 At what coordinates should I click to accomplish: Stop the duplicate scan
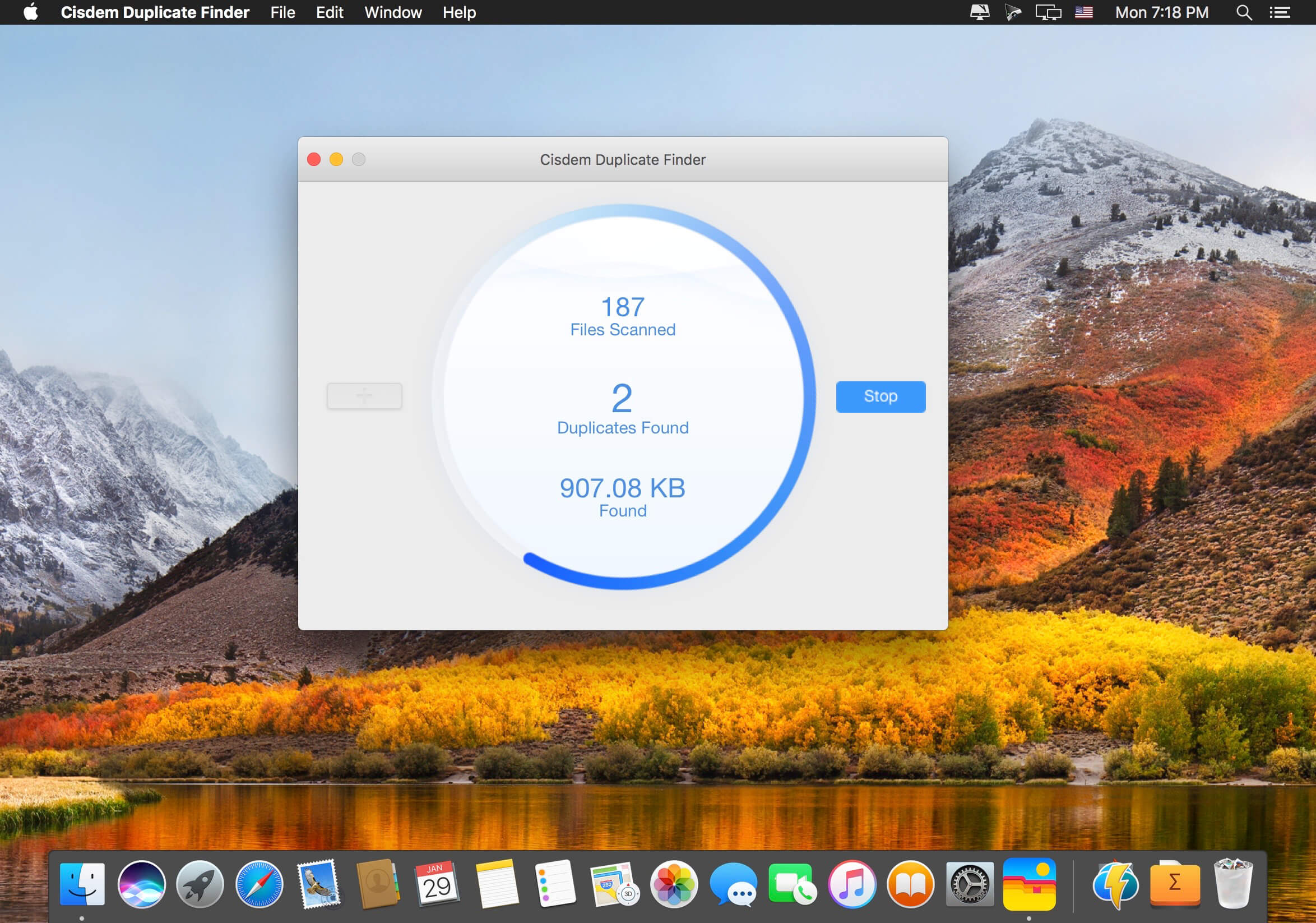[x=881, y=396]
